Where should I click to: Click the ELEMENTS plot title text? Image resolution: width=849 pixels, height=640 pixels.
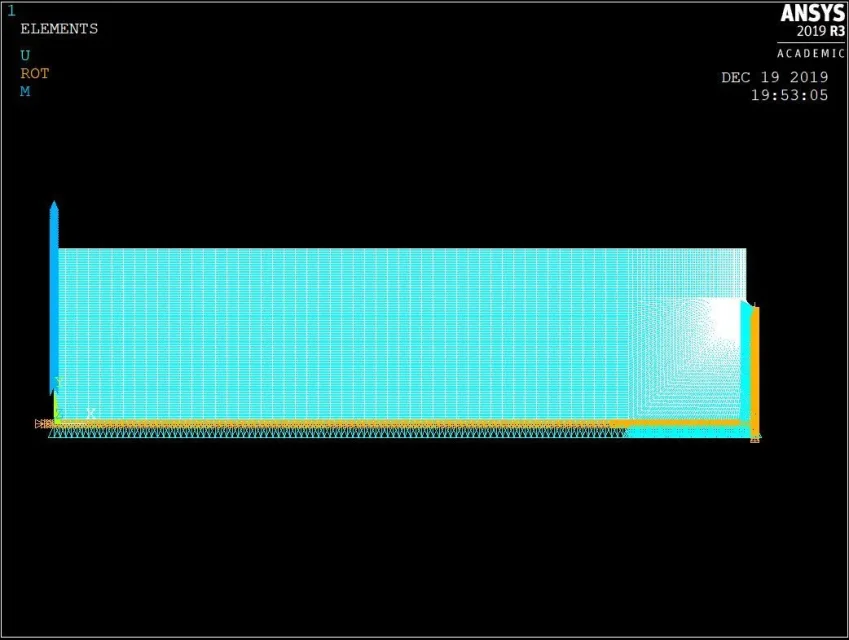pyautogui.click(x=59, y=29)
